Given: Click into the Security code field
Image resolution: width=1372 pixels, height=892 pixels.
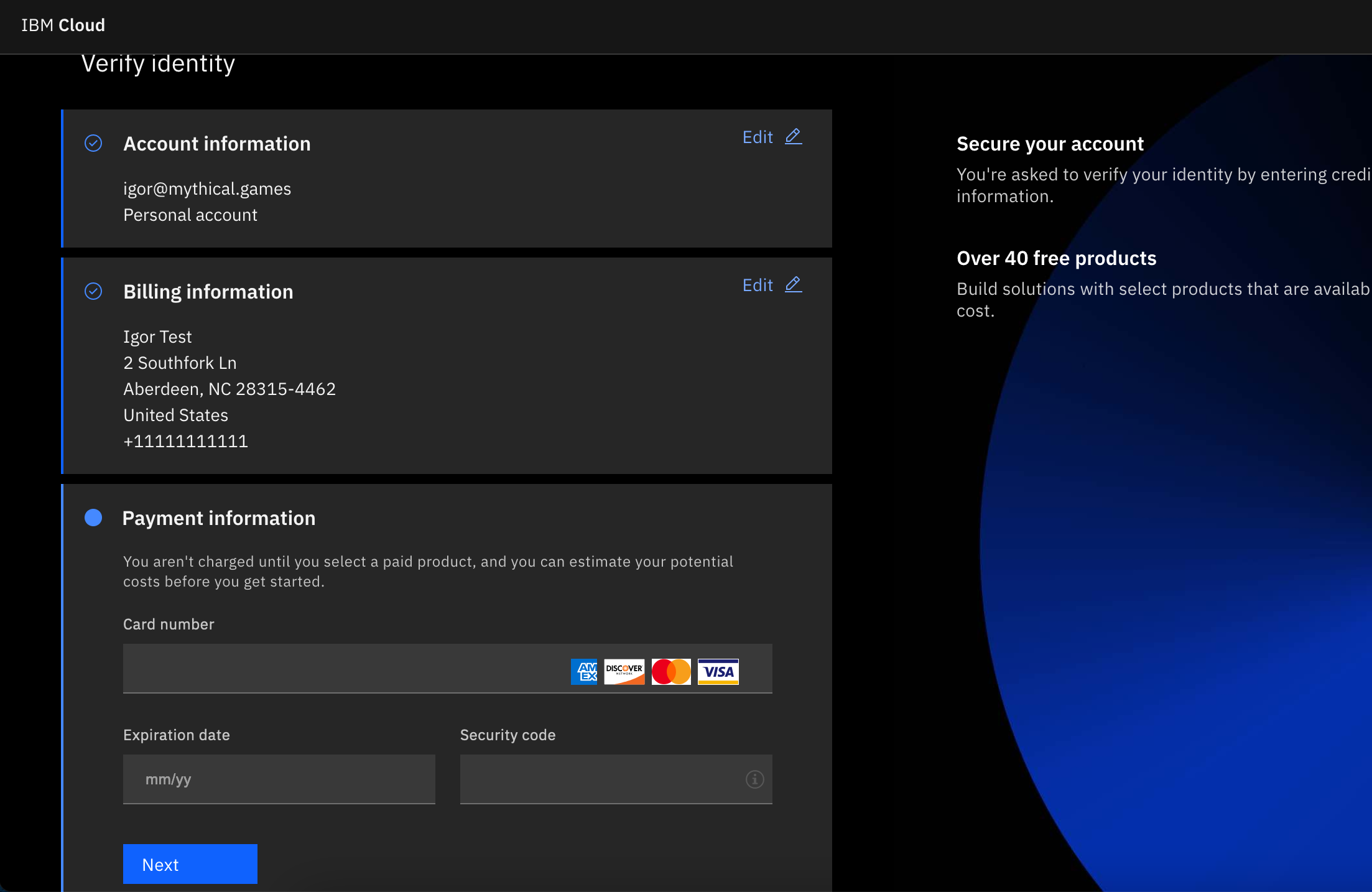Looking at the screenshot, I should pos(597,779).
